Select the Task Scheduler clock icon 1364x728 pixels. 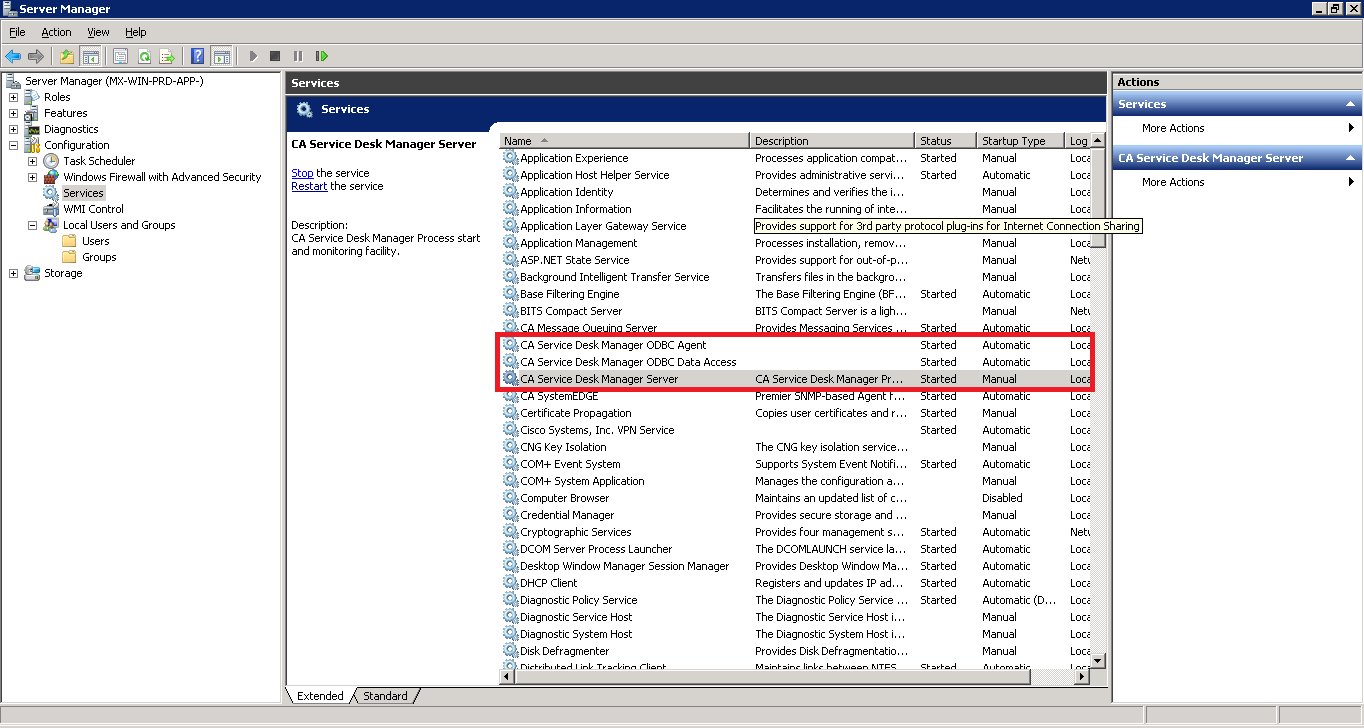tap(51, 161)
